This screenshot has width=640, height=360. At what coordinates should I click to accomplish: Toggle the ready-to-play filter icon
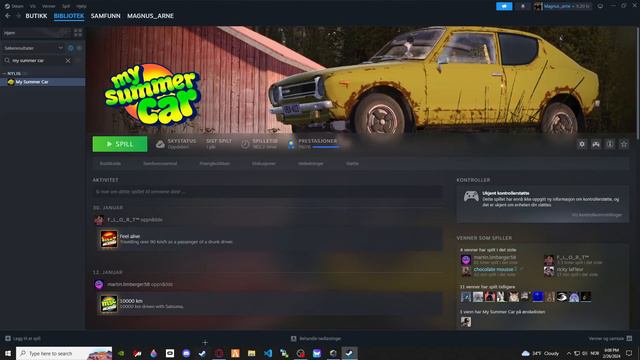click(79, 48)
